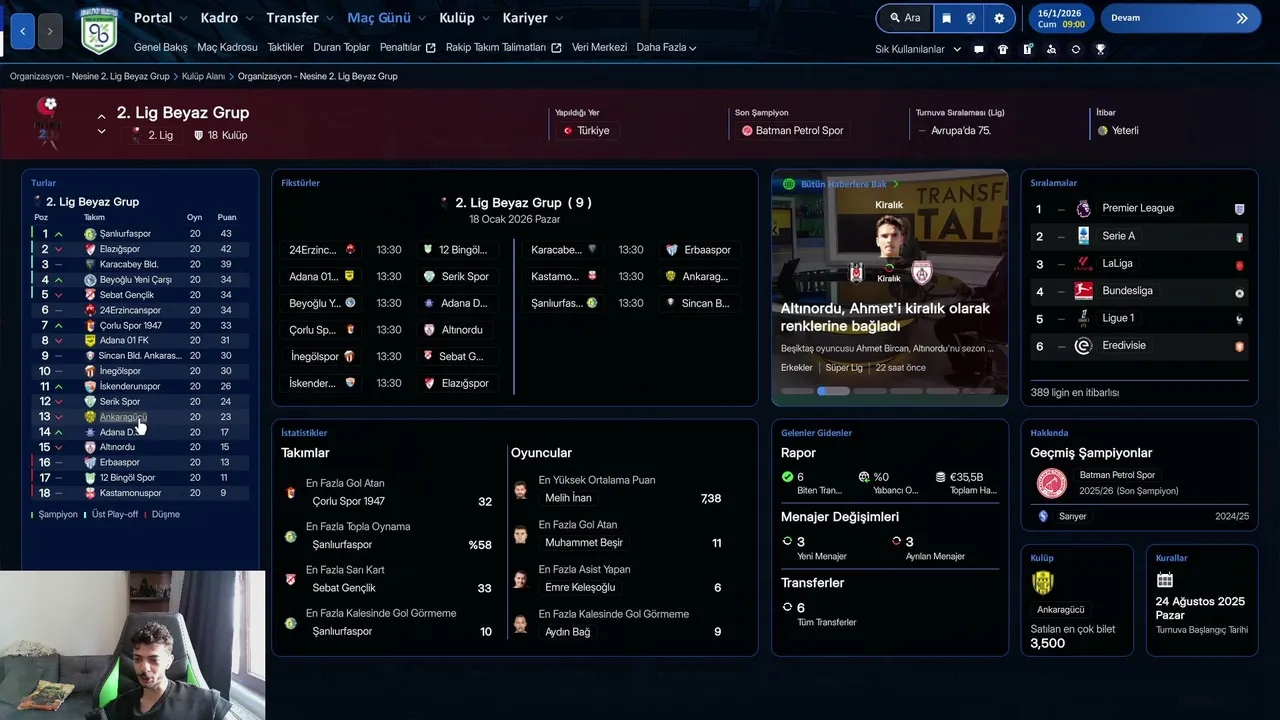Click the circular refresh shortcut icon
This screenshot has height=720, width=1280.
pos(1076,49)
